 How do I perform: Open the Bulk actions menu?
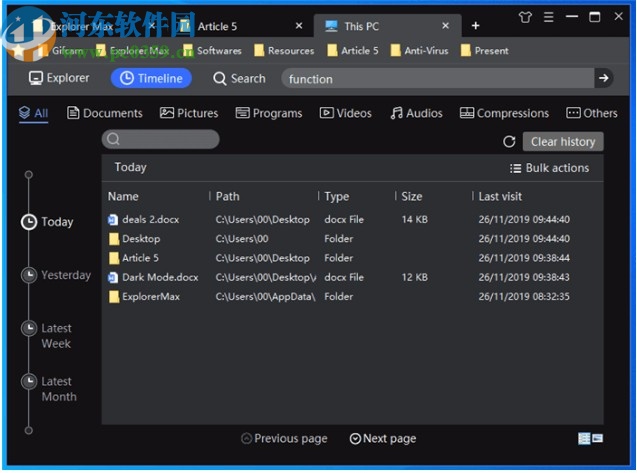click(x=549, y=168)
